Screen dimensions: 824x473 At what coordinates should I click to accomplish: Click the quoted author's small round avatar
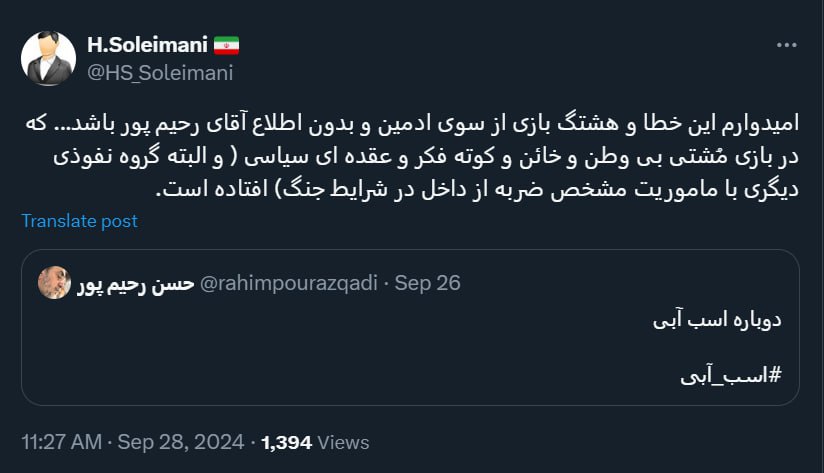[54, 283]
